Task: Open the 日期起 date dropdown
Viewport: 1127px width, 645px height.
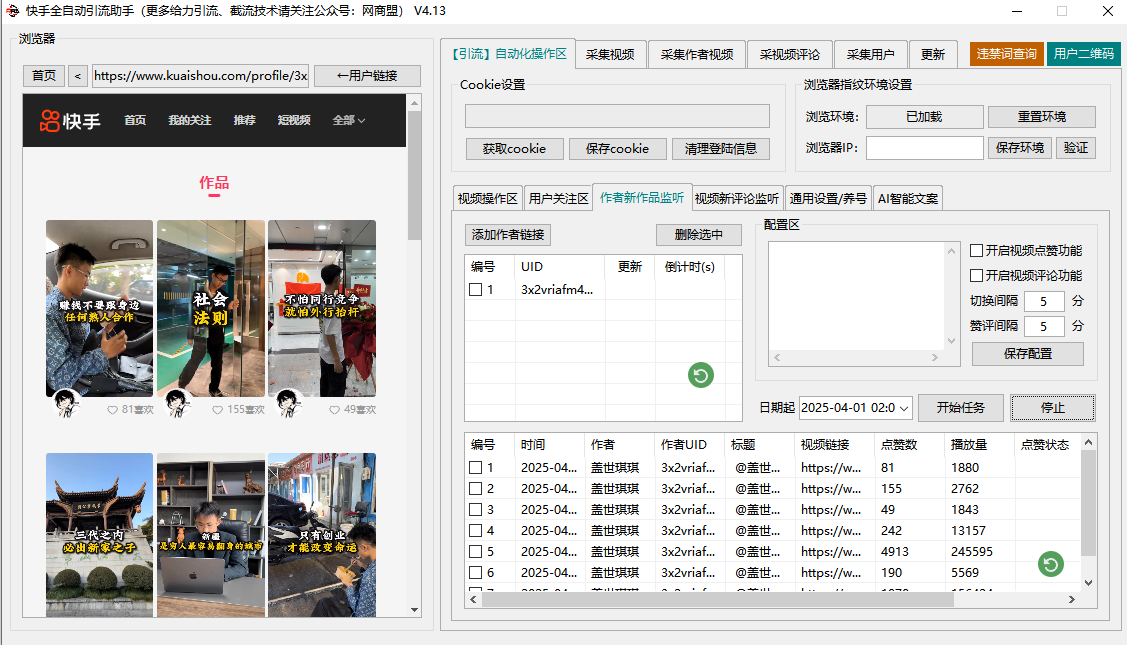Action: point(904,408)
